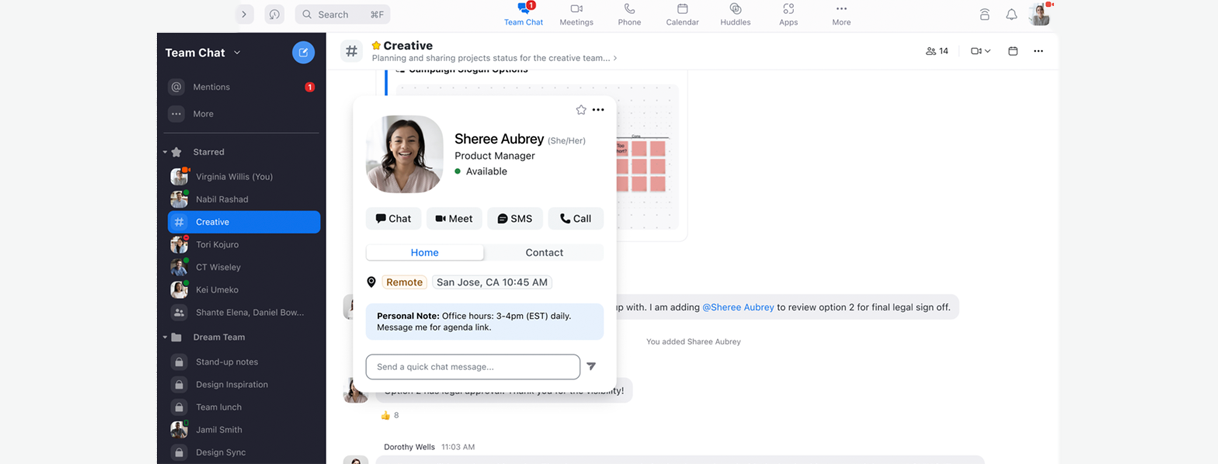
Task: Click the Chat button on card
Action: pyautogui.click(x=393, y=218)
